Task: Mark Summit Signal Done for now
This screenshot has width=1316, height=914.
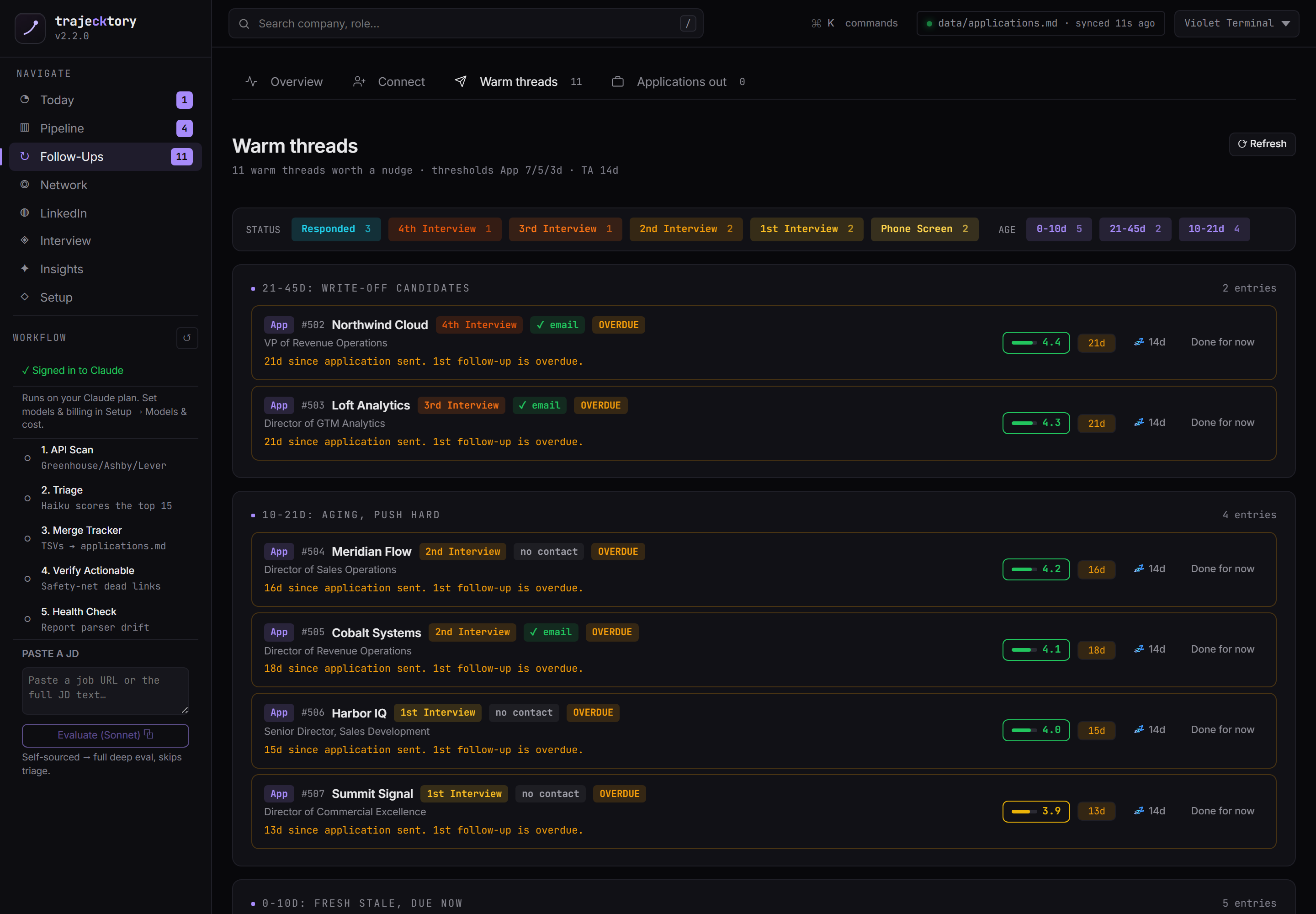Action: [1222, 811]
